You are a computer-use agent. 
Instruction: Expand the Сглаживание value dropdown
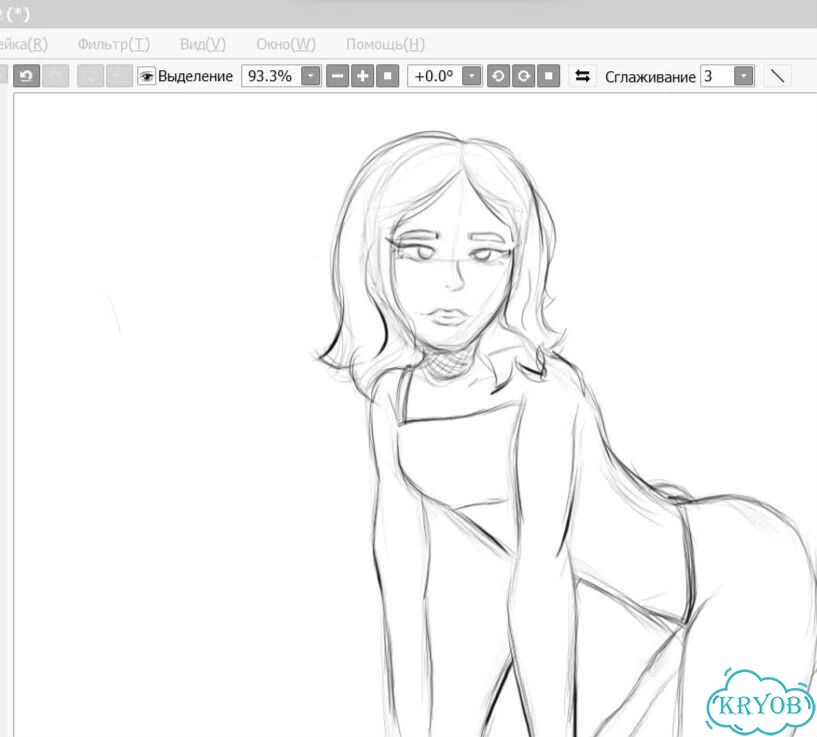tap(744, 76)
